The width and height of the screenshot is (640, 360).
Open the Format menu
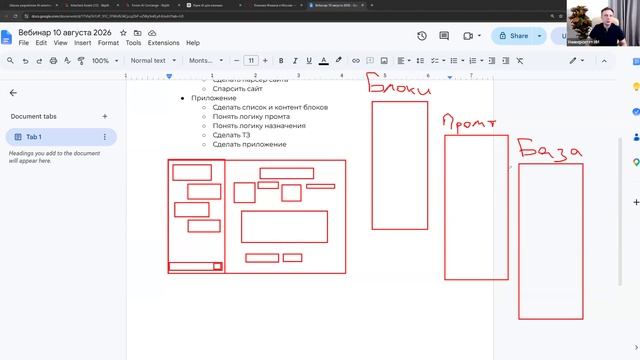[108, 43]
